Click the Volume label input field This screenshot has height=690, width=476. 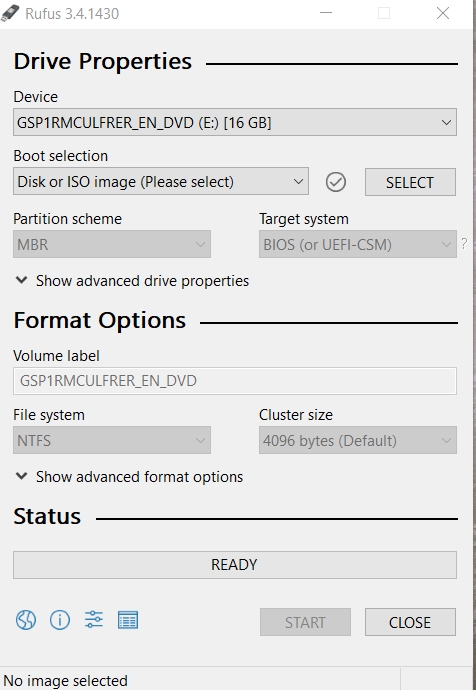(x=234, y=381)
